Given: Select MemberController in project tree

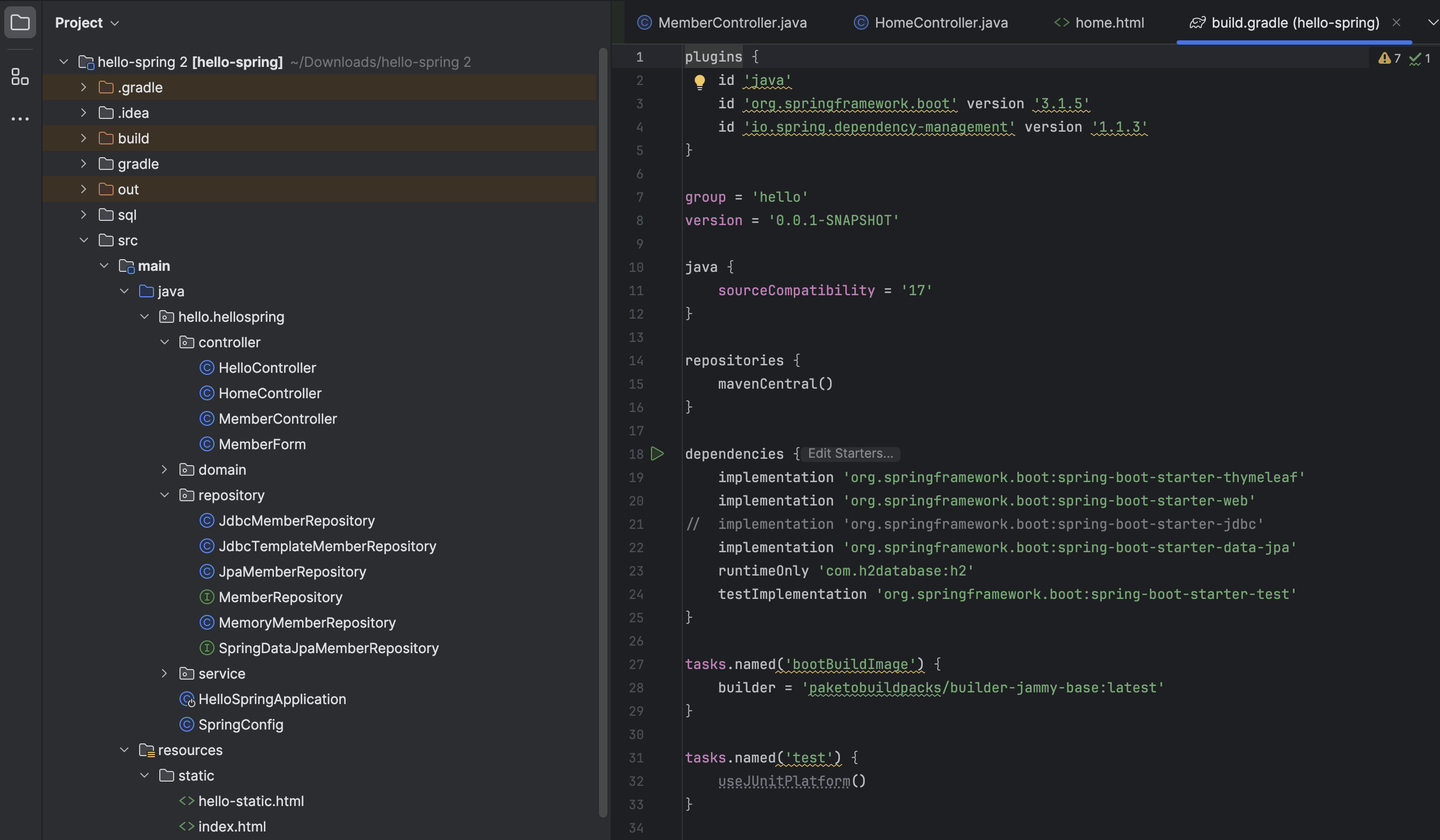Looking at the screenshot, I should [x=278, y=419].
